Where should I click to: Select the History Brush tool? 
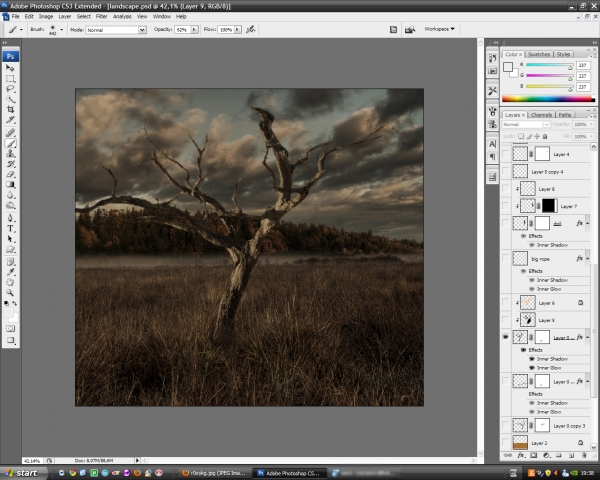10,164
